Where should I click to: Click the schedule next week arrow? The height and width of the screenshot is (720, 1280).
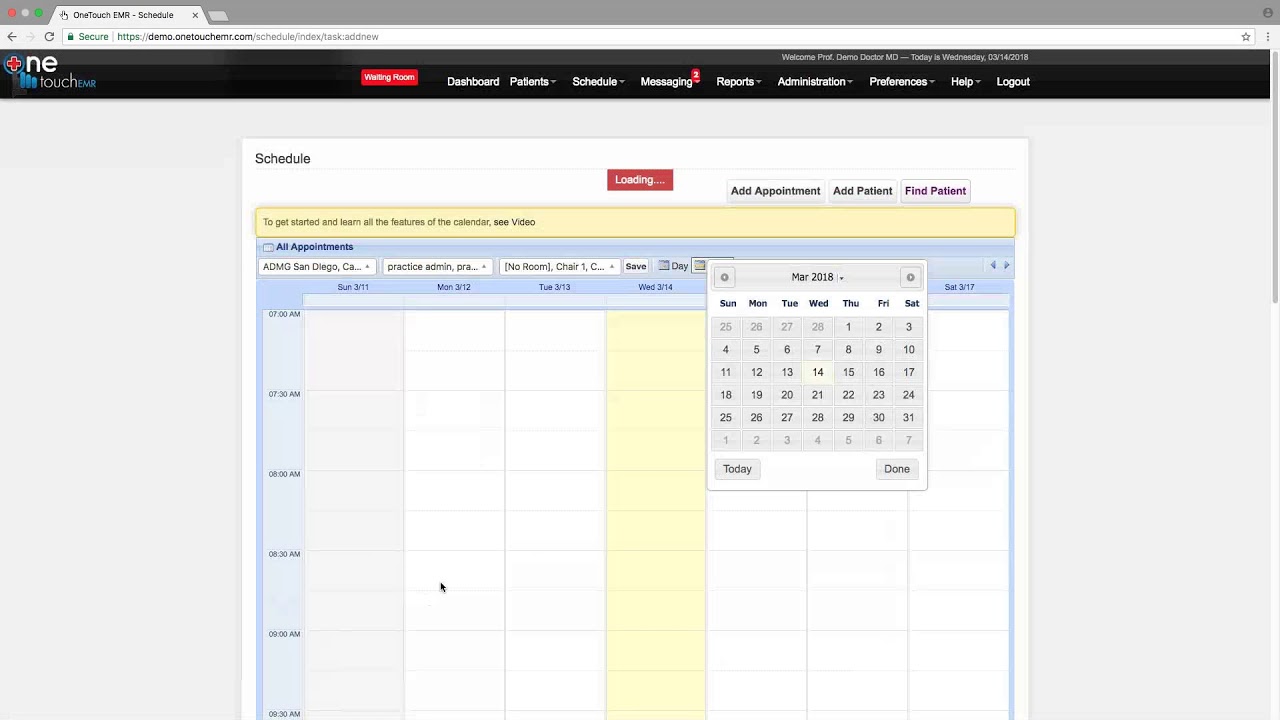point(1007,266)
